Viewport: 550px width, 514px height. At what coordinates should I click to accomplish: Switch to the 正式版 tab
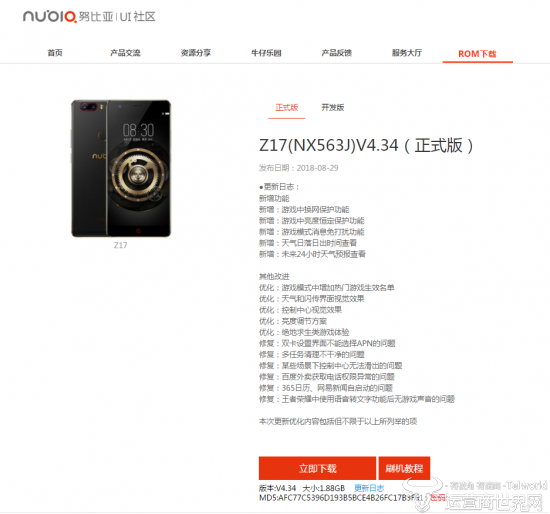(x=287, y=107)
